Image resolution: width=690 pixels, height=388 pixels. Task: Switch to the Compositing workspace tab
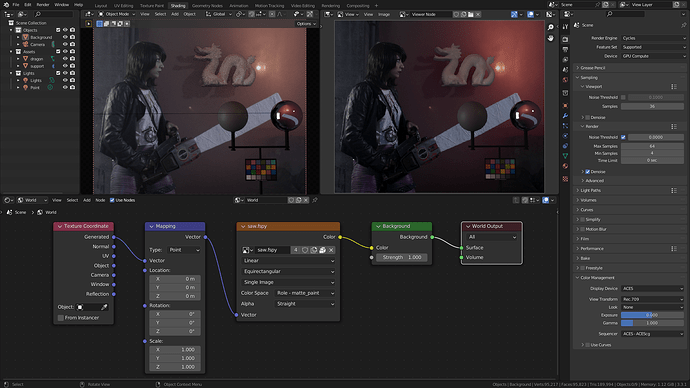358,6
